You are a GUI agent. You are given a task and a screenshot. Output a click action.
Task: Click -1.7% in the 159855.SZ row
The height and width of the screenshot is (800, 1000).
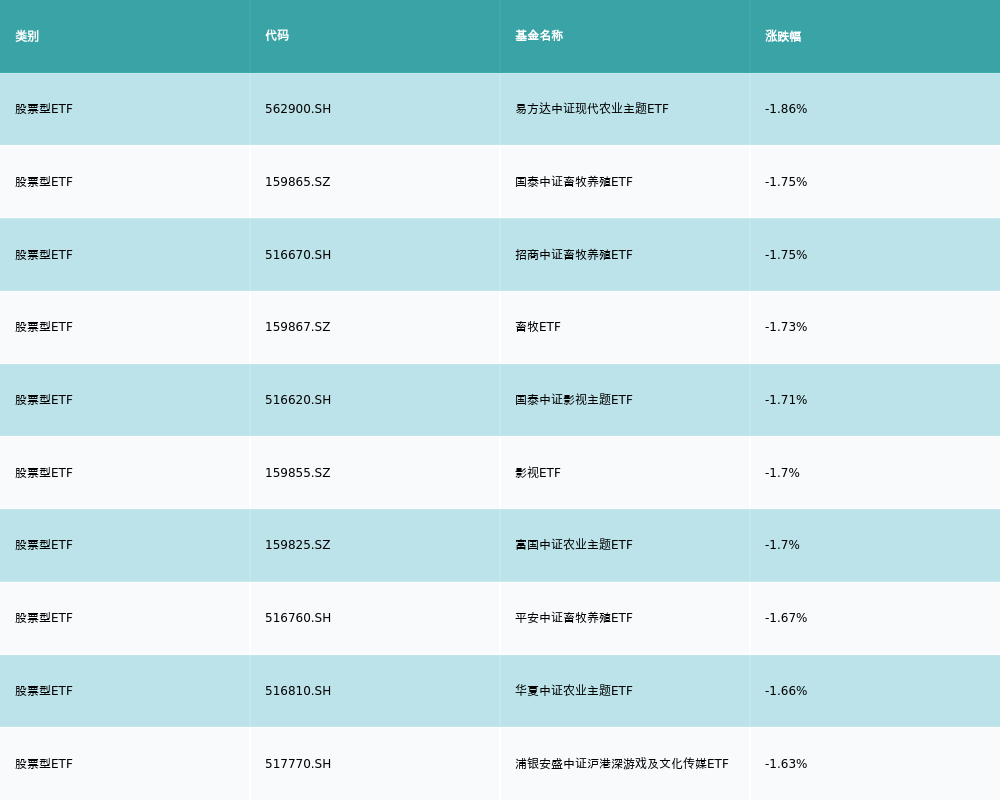coord(782,473)
